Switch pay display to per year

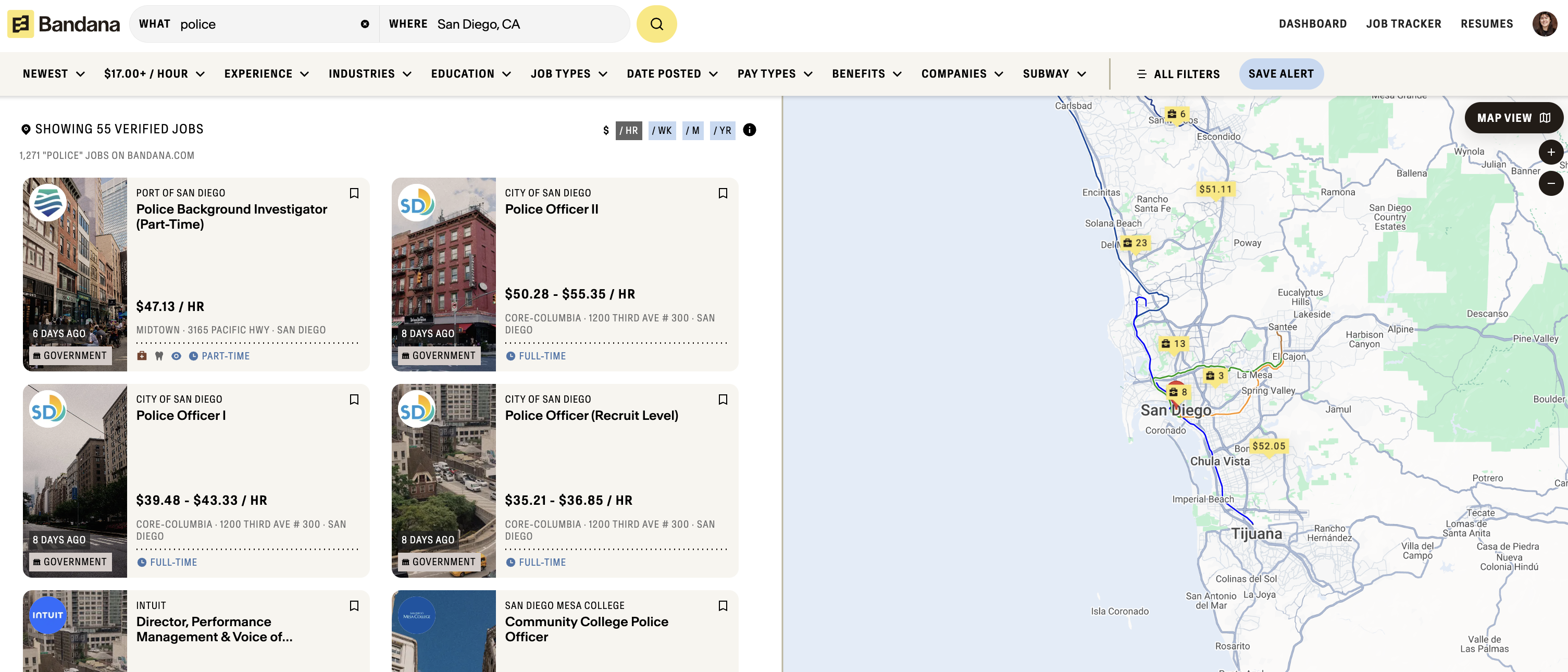tap(722, 130)
